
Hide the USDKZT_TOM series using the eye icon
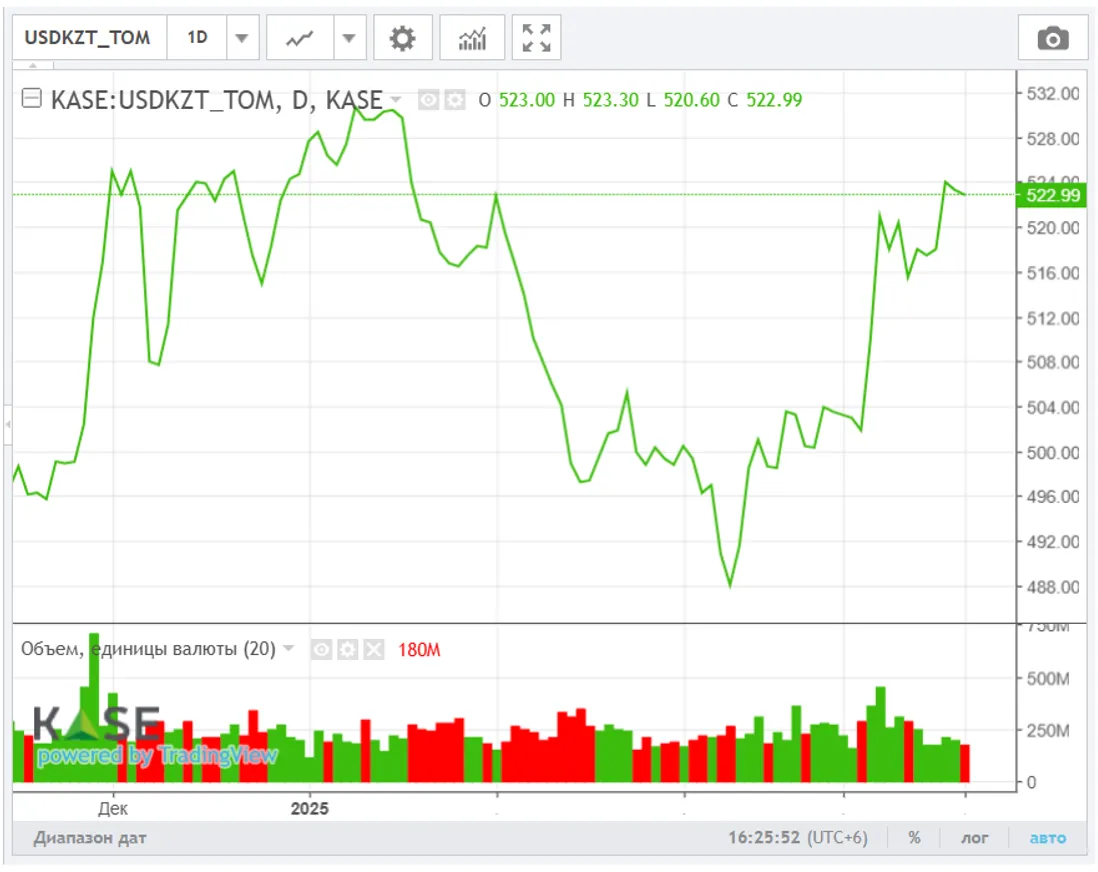[429, 100]
